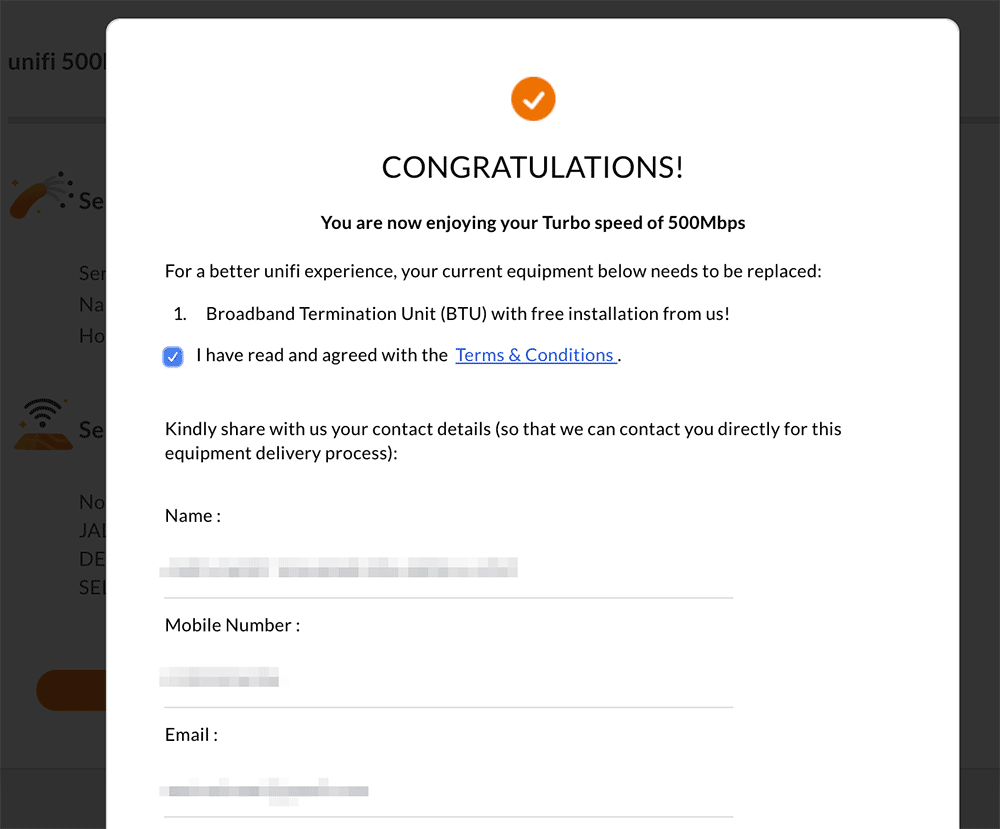Click the 'Email :' field label
The height and width of the screenshot is (829, 1000).
[x=191, y=735]
